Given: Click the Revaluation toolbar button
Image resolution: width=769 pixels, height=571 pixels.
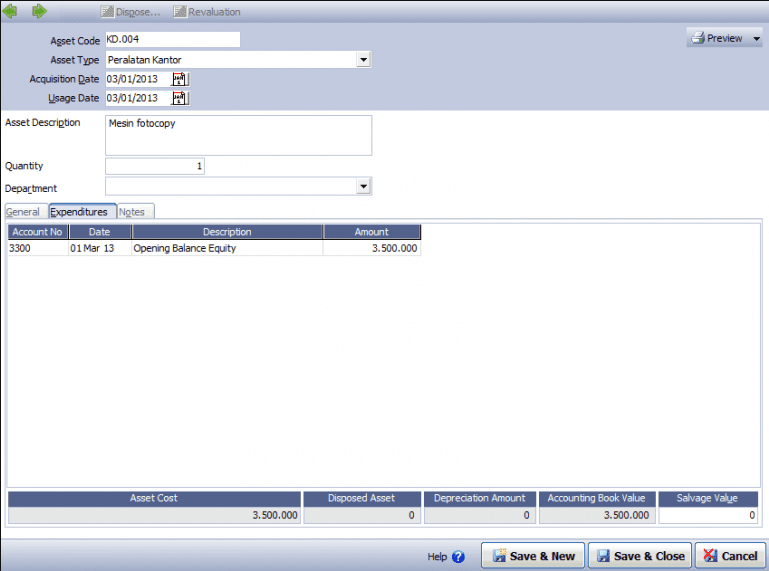Looking at the screenshot, I should pyautogui.click(x=207, y=12).
